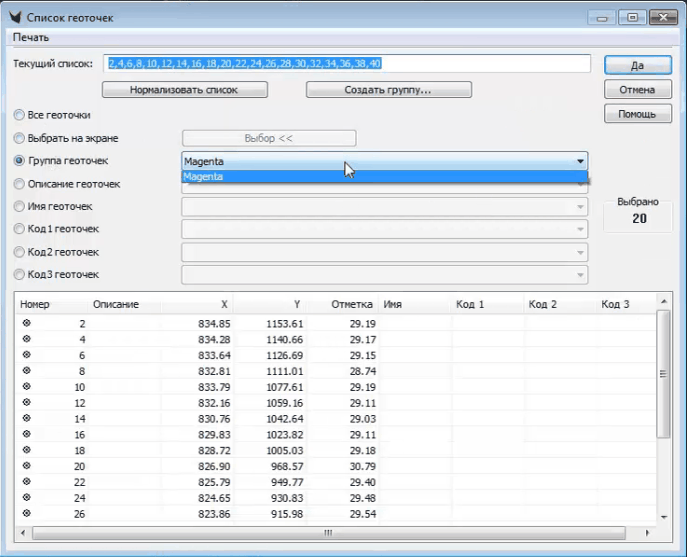Screen dimensions: 687x557
Task: Click the geopoint icon in row 22
Action: click(x=27, y=482)
